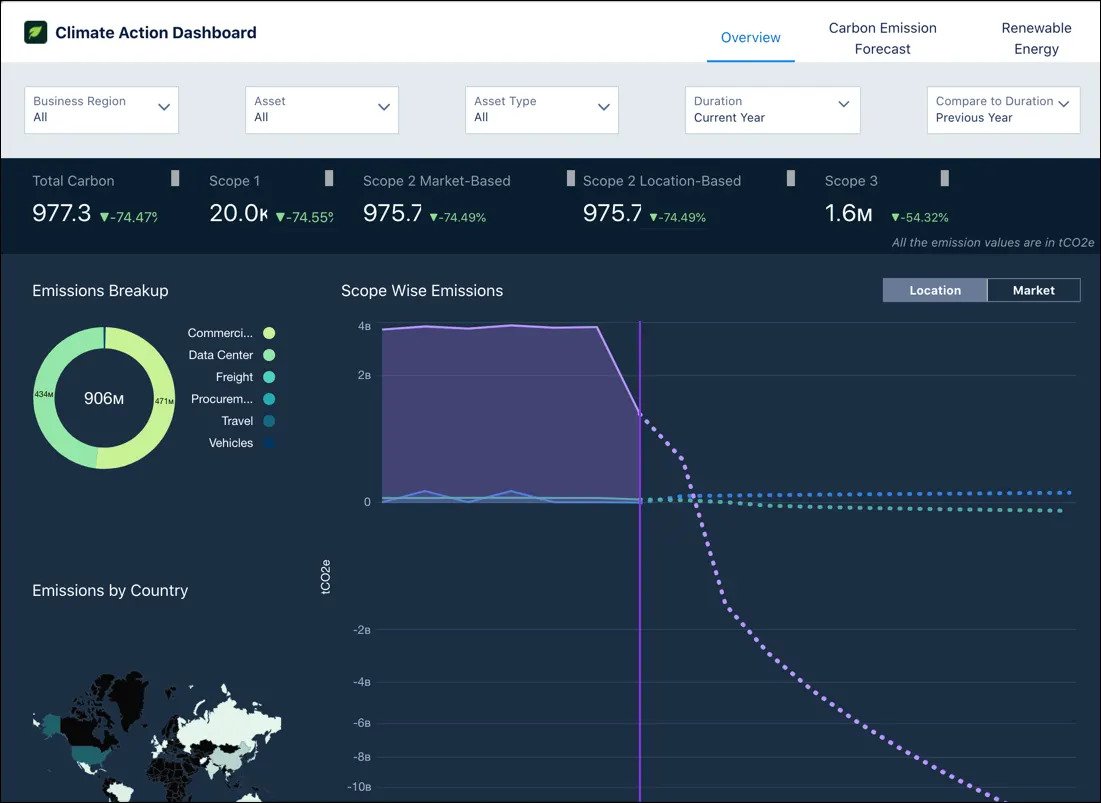
Task: Toggle the Vehicles series visibility
Action: pos(268,443)
